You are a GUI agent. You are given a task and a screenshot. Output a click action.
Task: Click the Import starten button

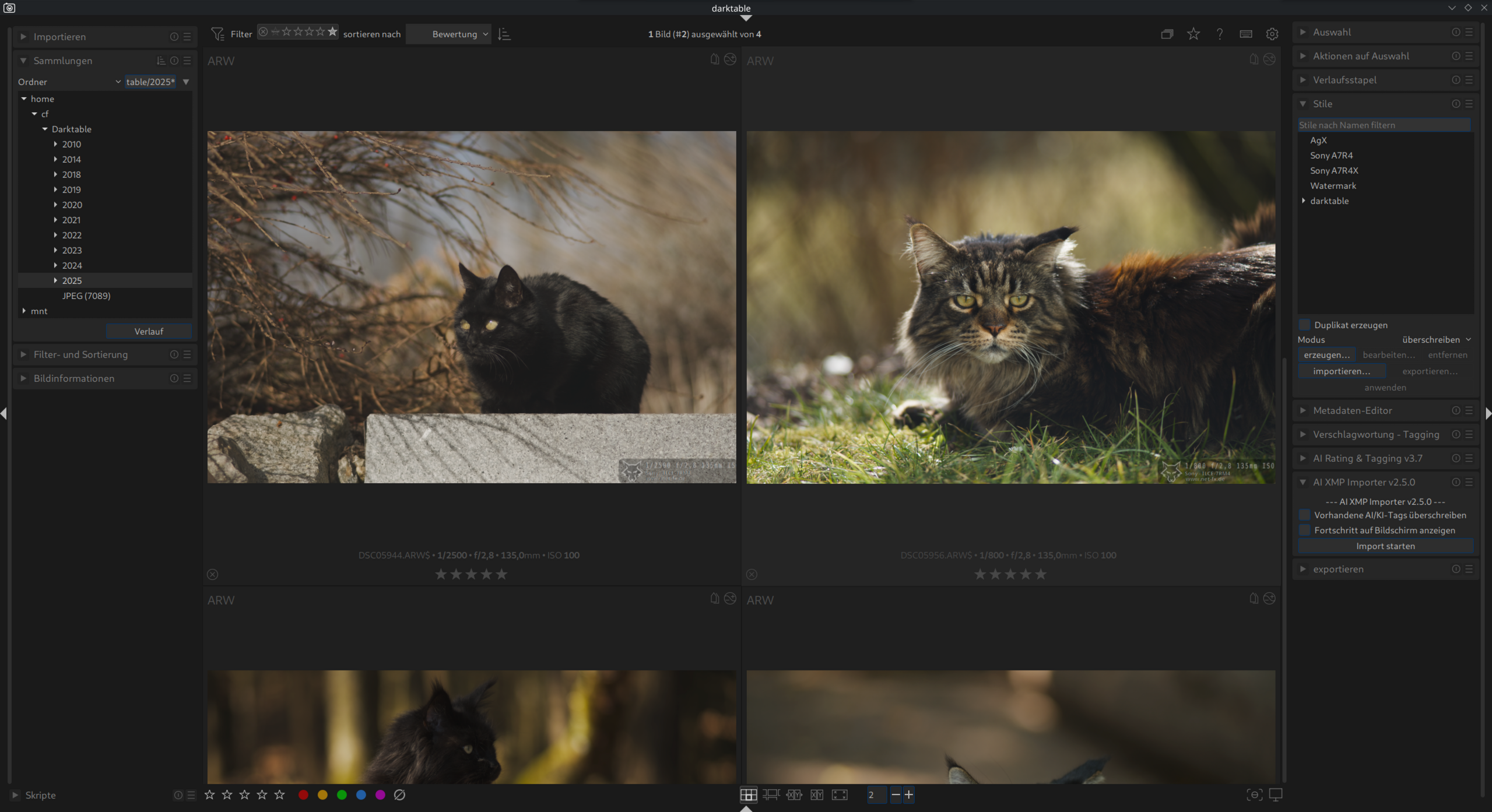click(x=1385, y=546)
